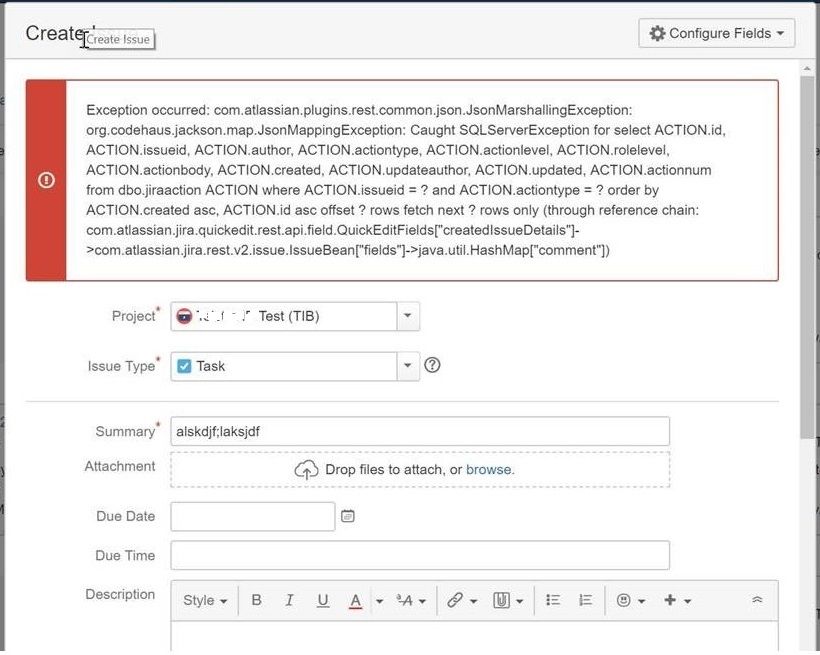This screenshot has width=820, height=655.
Task: Open the Project dropdown arrow
Action: tap(407, 316)
